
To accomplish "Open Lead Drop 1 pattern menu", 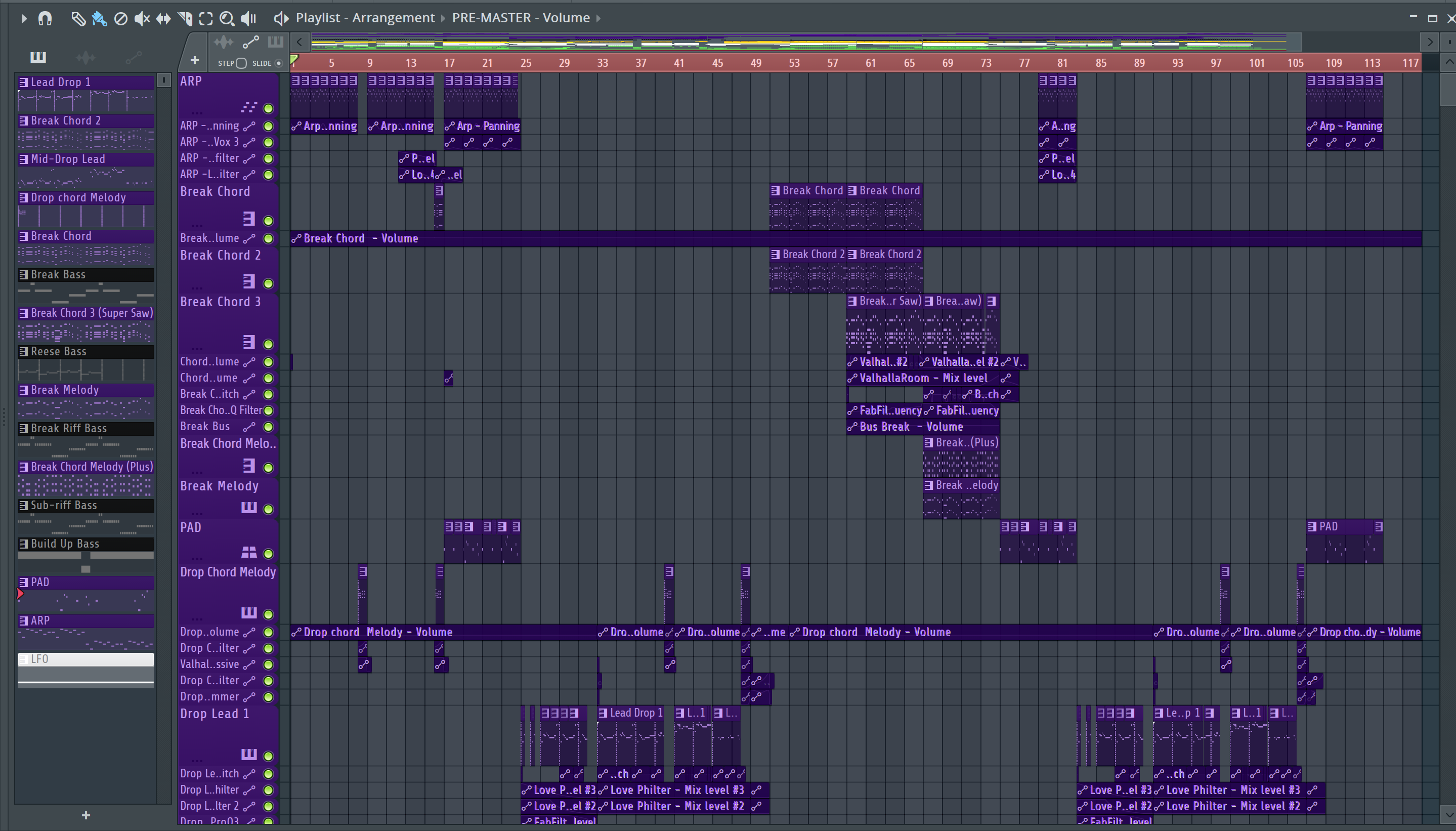I will 23,82.
